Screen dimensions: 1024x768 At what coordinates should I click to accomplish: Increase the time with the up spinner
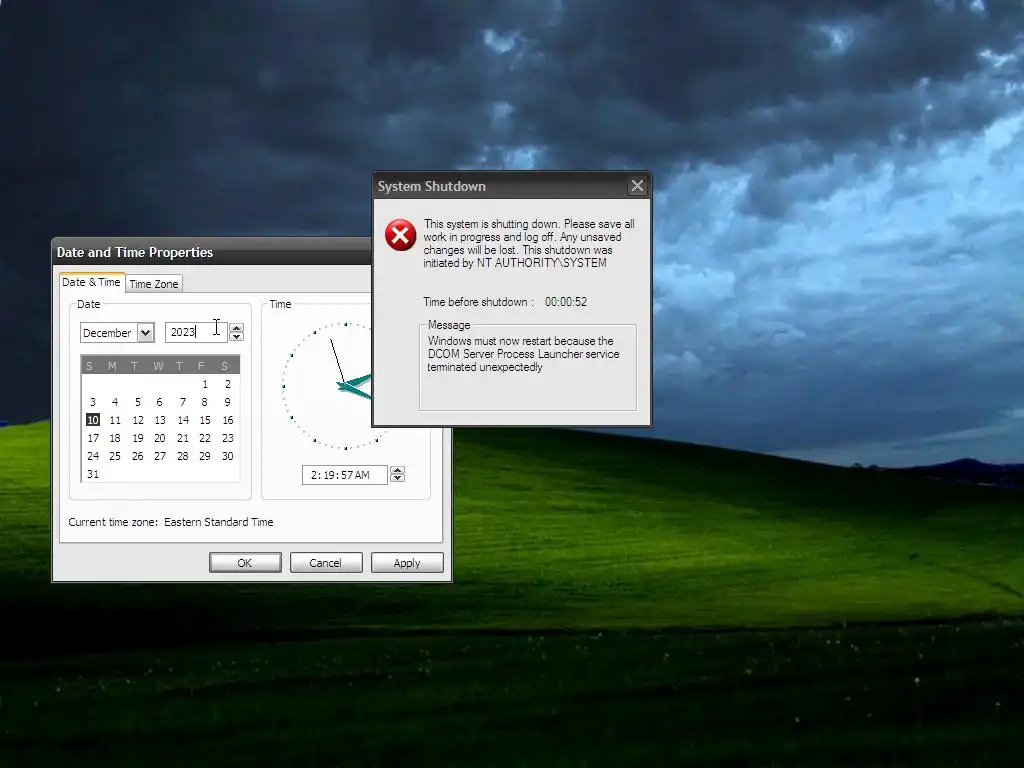397,470
